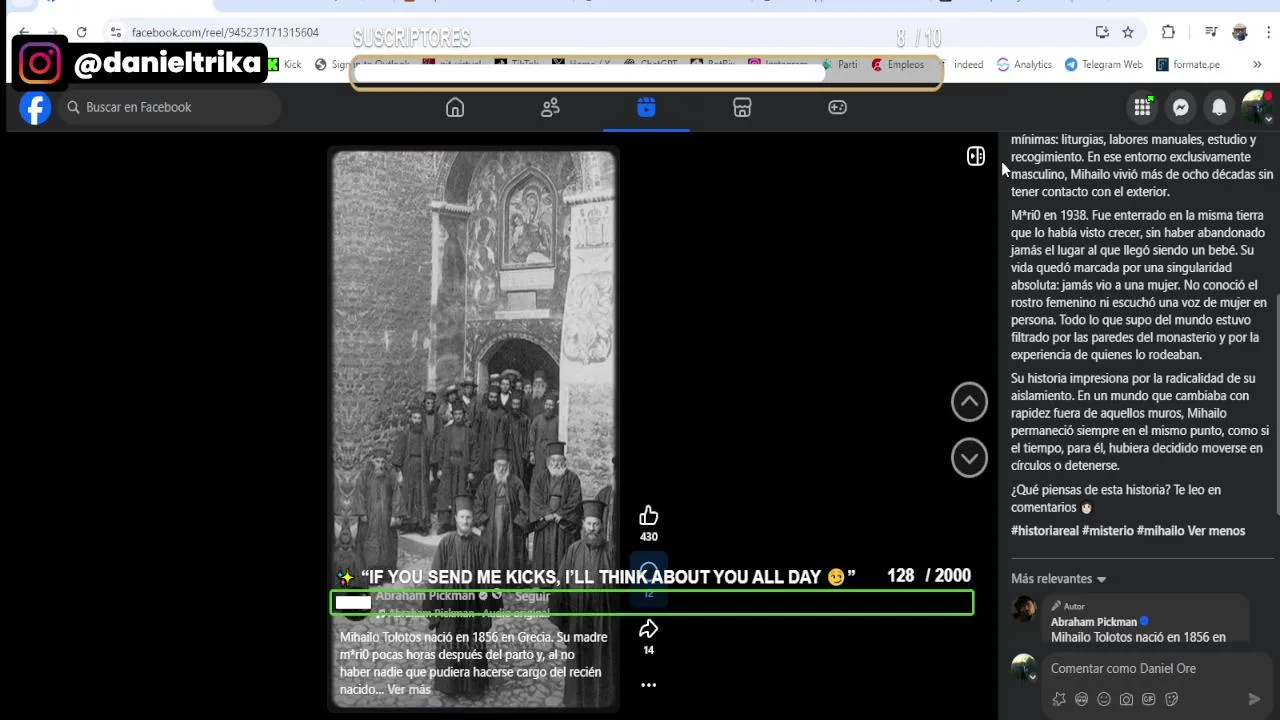The width and height of the screenshot is (1280, 720).
Task: Click the comment author's avatar
Action: 1025,609
